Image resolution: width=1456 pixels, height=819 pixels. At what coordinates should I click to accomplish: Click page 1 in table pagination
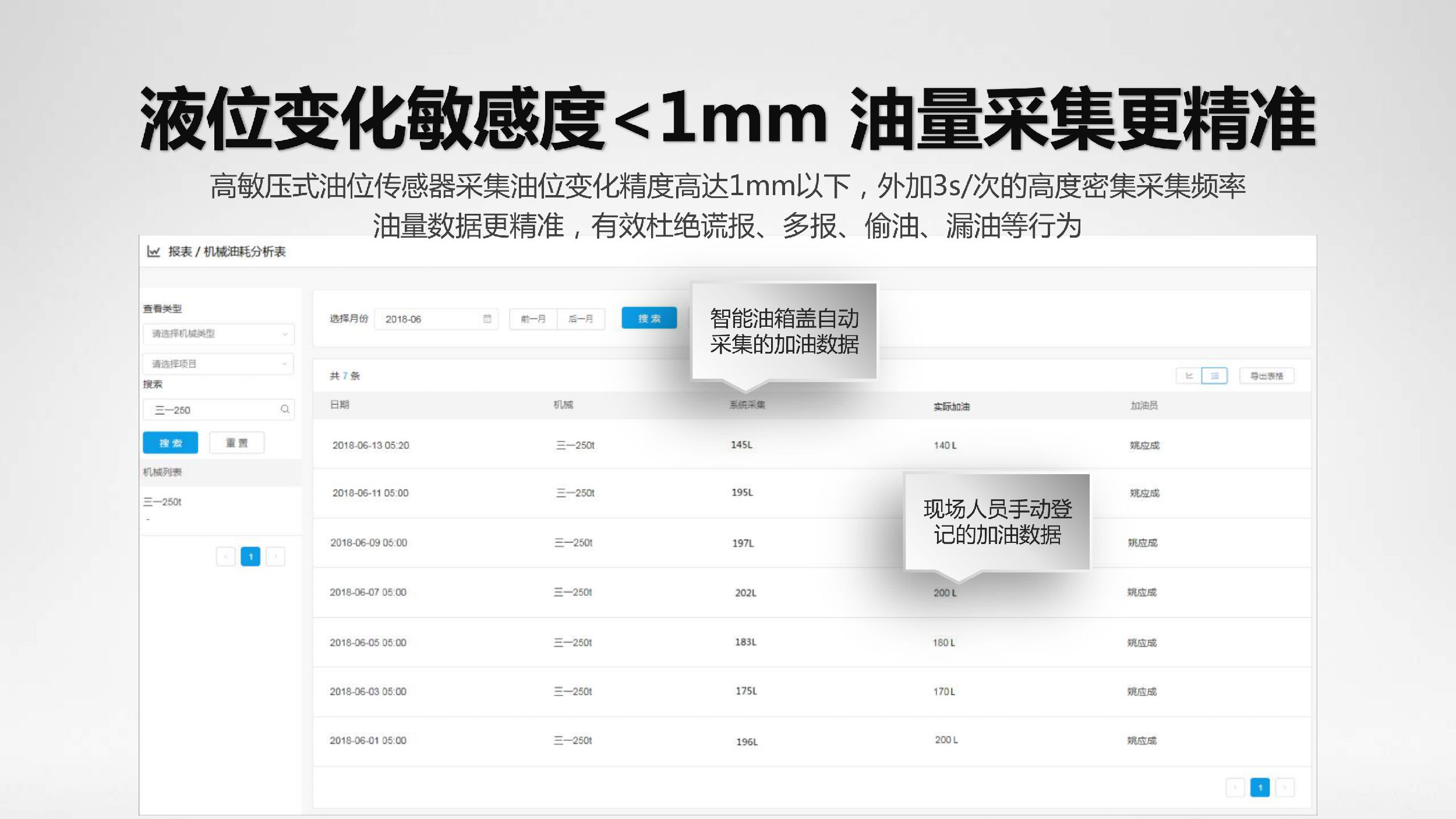click(1260, 788)
